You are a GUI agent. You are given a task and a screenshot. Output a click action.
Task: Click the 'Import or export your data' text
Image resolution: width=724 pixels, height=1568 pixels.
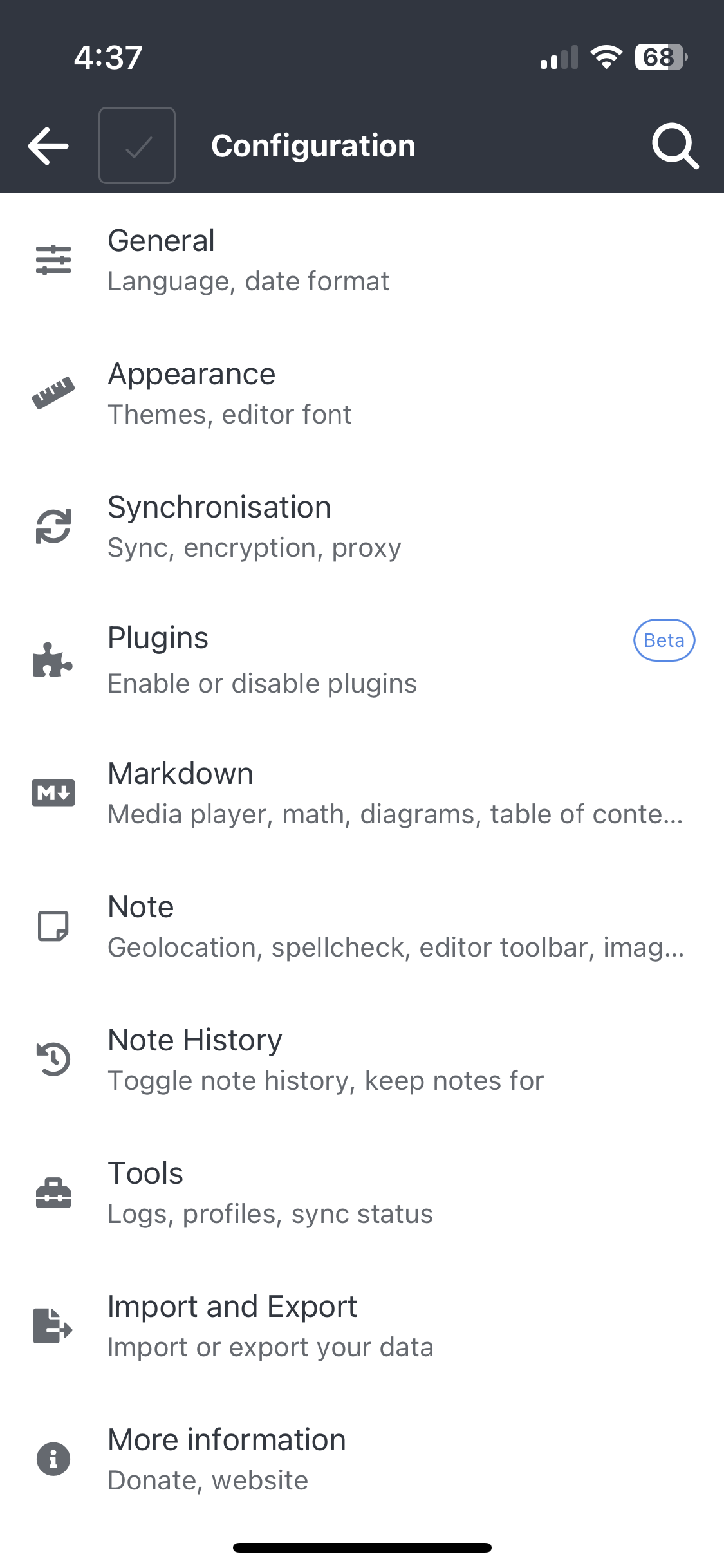[270, 1347]
